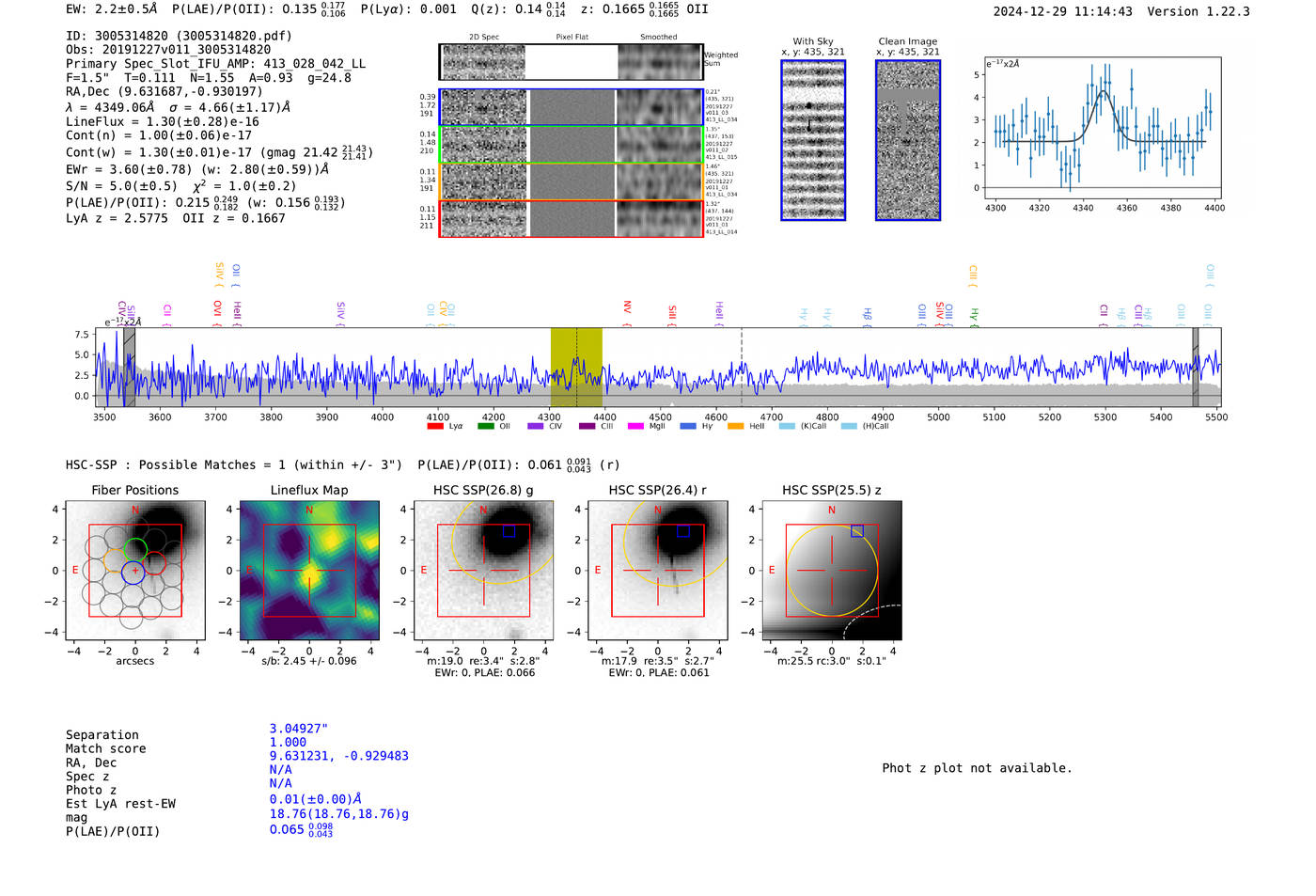Open the HSC SSP(26.8) g image

(483, 571)
